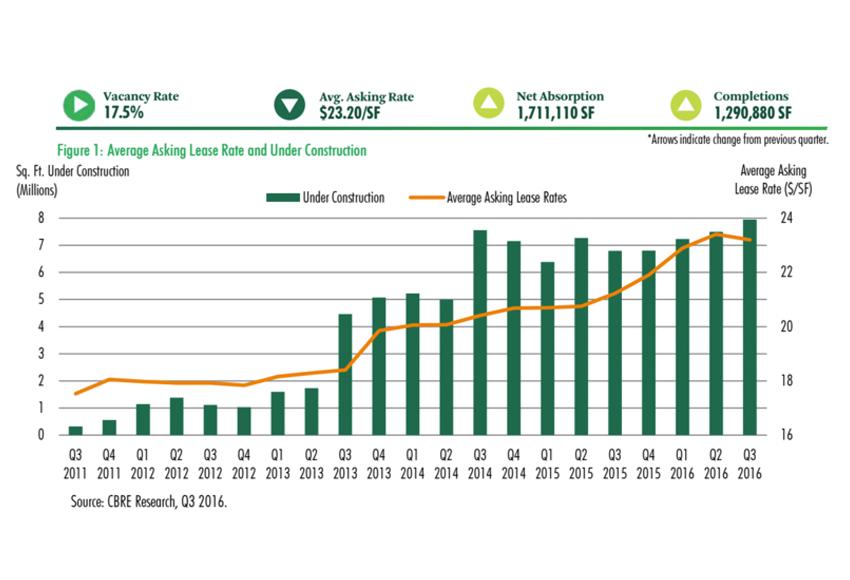Viewport: 850px width, 580px height.
Task: Click the 'Q4 2012' x-axis label
Action: pyautogui.click(x=244, y=465)
